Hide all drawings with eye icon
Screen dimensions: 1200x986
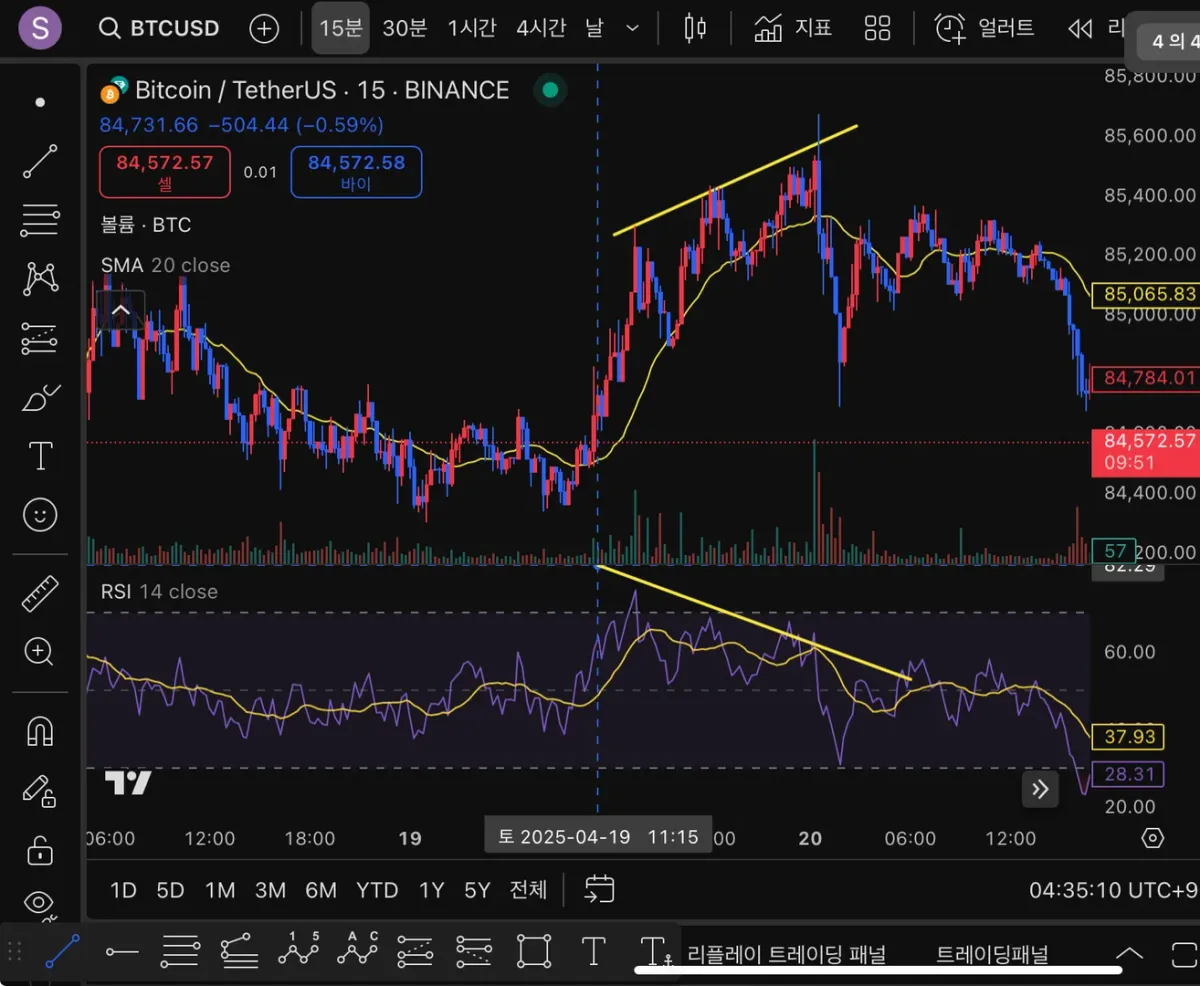pyautogui.click(x=40, y=902)
